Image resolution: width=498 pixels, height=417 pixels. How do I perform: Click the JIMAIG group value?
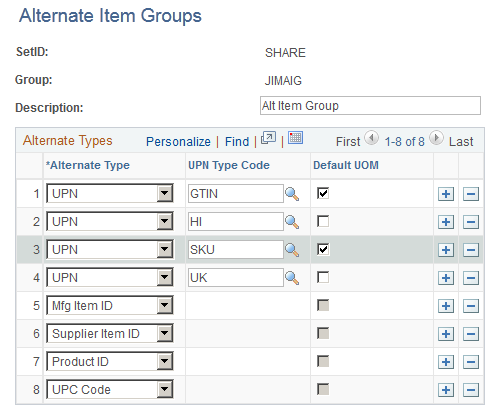tap(283, 81)
